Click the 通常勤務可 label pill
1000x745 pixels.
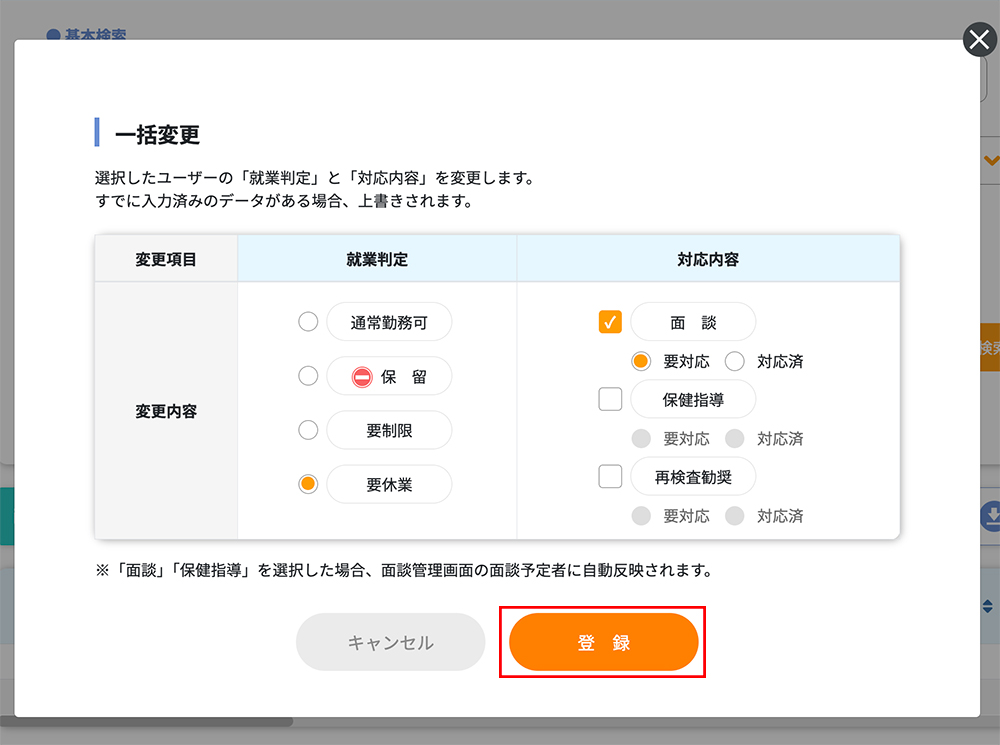point(389,322)
